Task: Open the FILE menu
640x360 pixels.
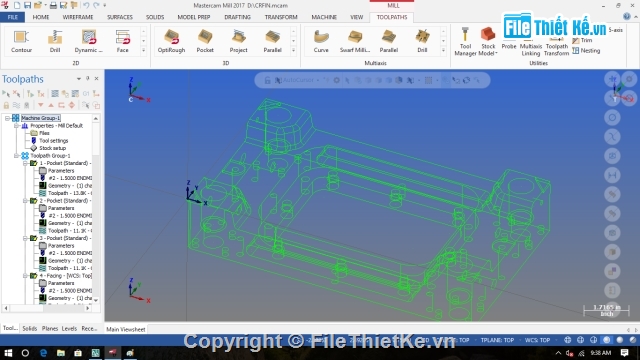Action: (x=13, y=17)
